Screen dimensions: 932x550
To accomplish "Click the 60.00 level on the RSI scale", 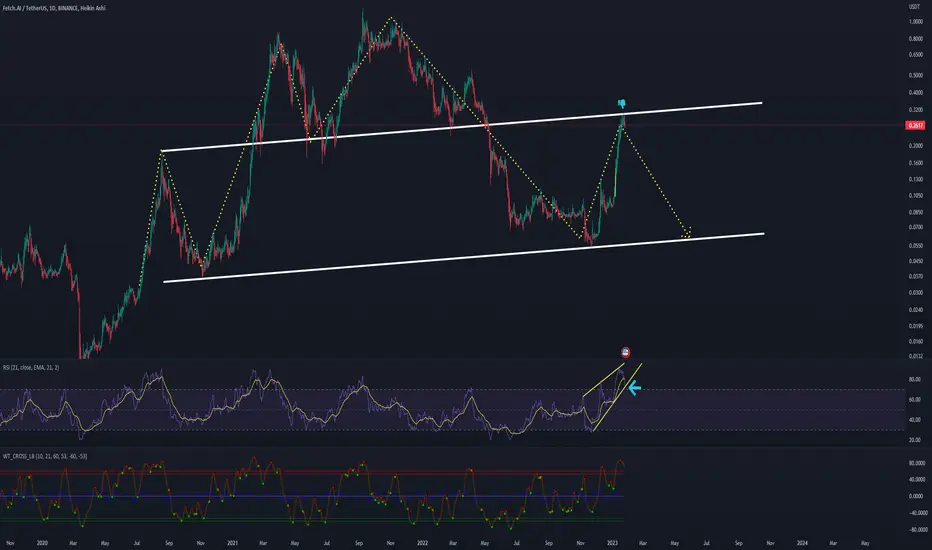I will [x=915, y=400].
